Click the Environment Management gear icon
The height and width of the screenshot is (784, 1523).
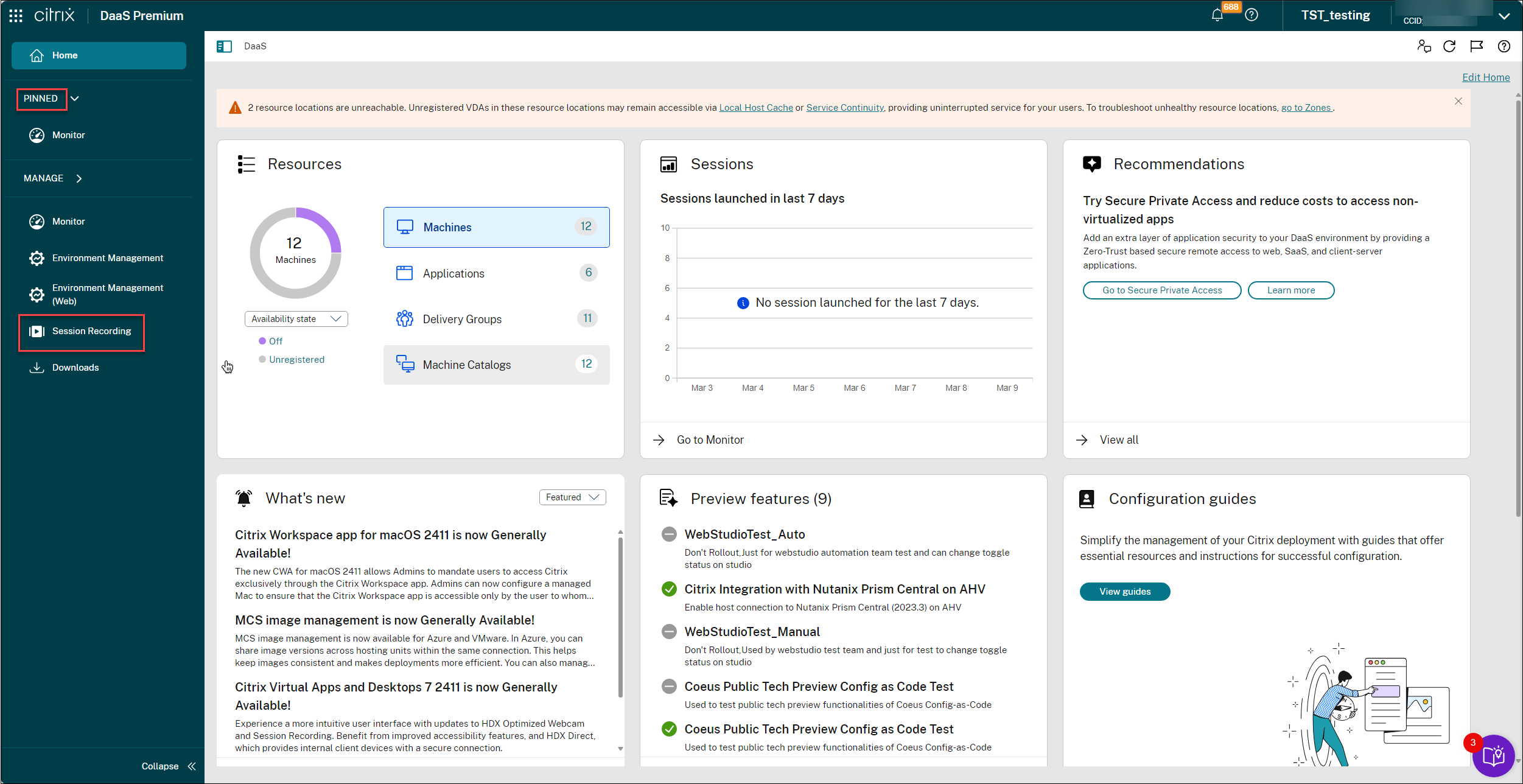click(x=37, y=258)
